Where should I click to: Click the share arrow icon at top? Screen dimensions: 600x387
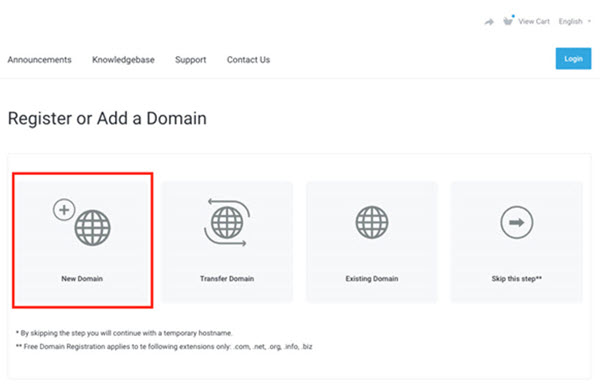[489, 22]
